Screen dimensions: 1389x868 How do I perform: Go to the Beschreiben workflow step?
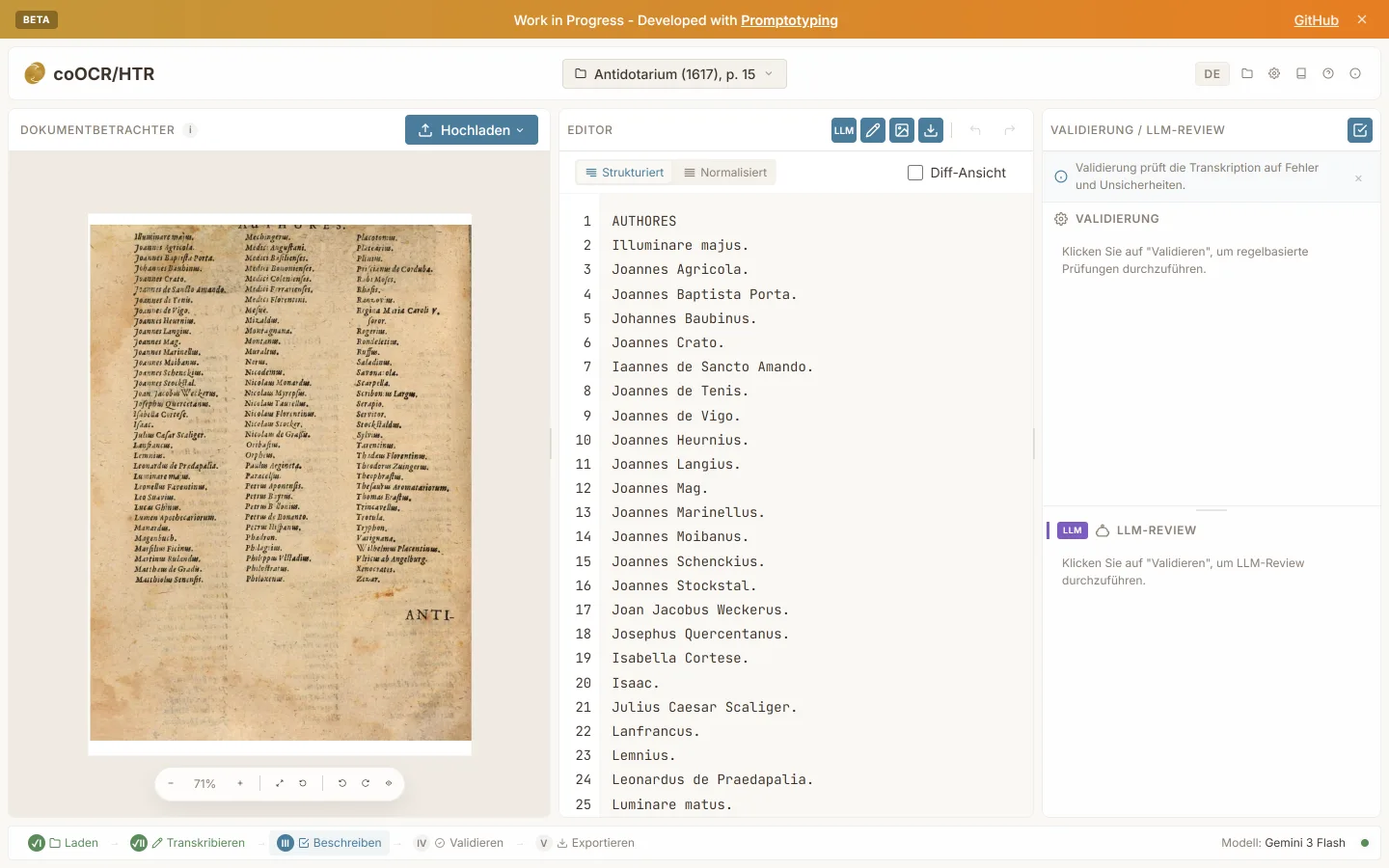pyautogui.click(x=330, y=843)
